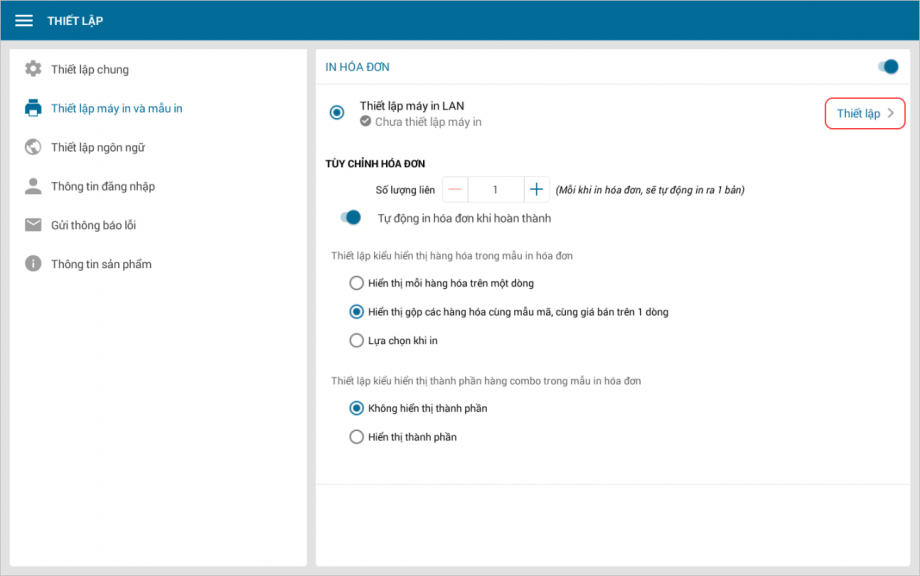The image size is (920, 576).
Task: Choose Không hiển thị thành phần option
Action: [x=356, y=408]
